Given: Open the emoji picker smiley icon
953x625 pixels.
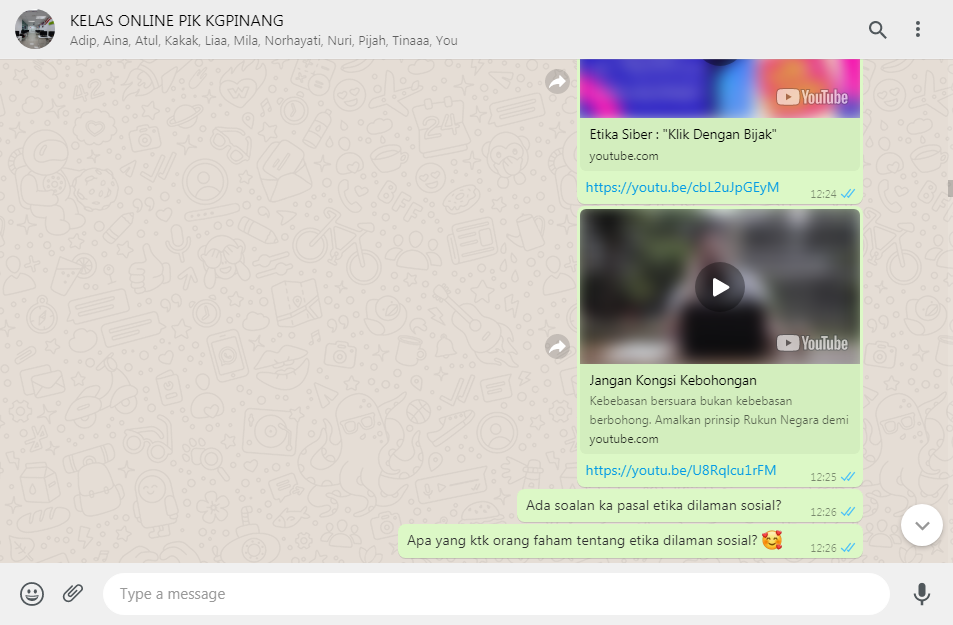Looking at the screenshot, I should pyautogui.click(x=32, y=594).
